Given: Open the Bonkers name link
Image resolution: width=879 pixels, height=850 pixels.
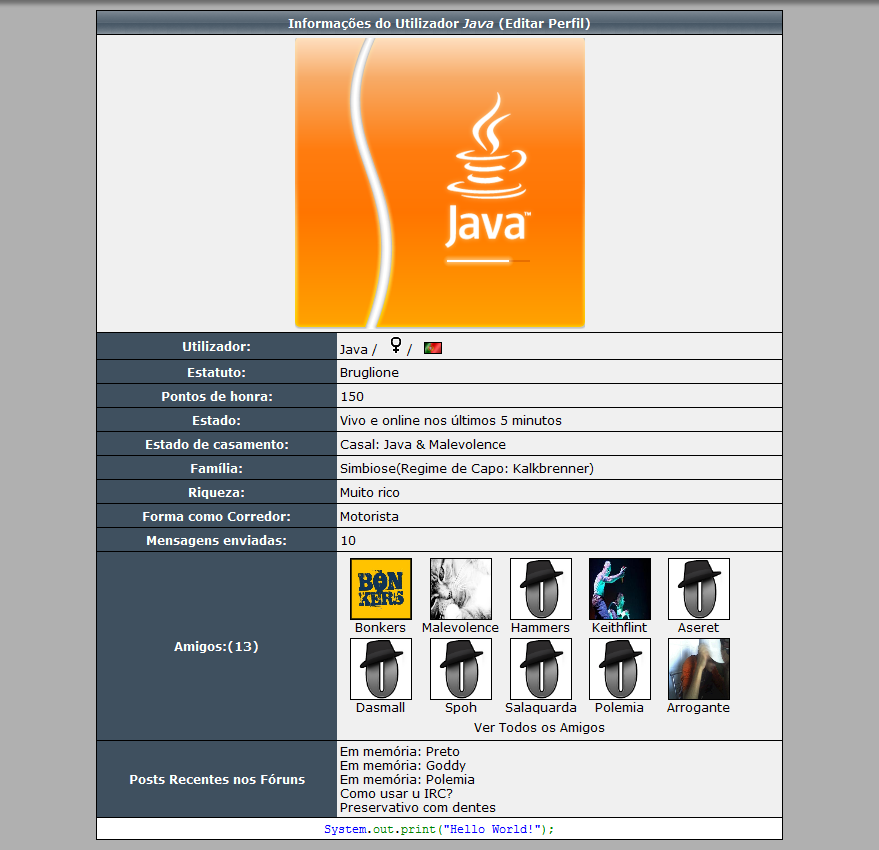Looking at the screenshot, I should [380, 627].
